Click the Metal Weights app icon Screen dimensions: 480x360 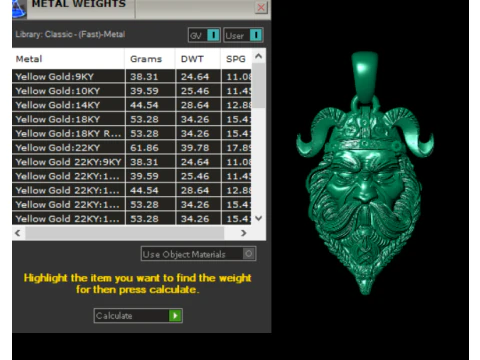click(x=19, y=8)
